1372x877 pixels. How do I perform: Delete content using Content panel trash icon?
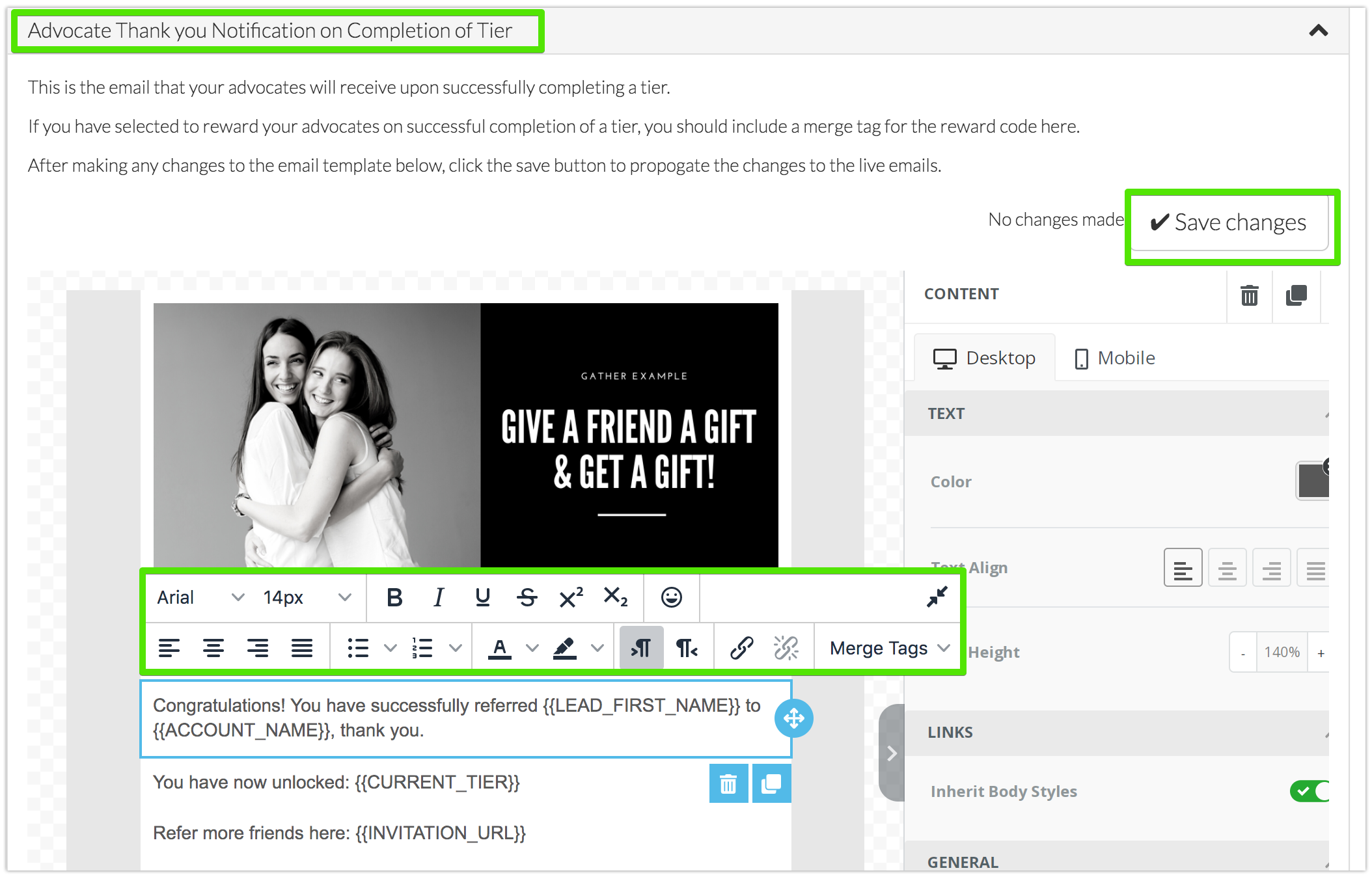pos(1249,295)
